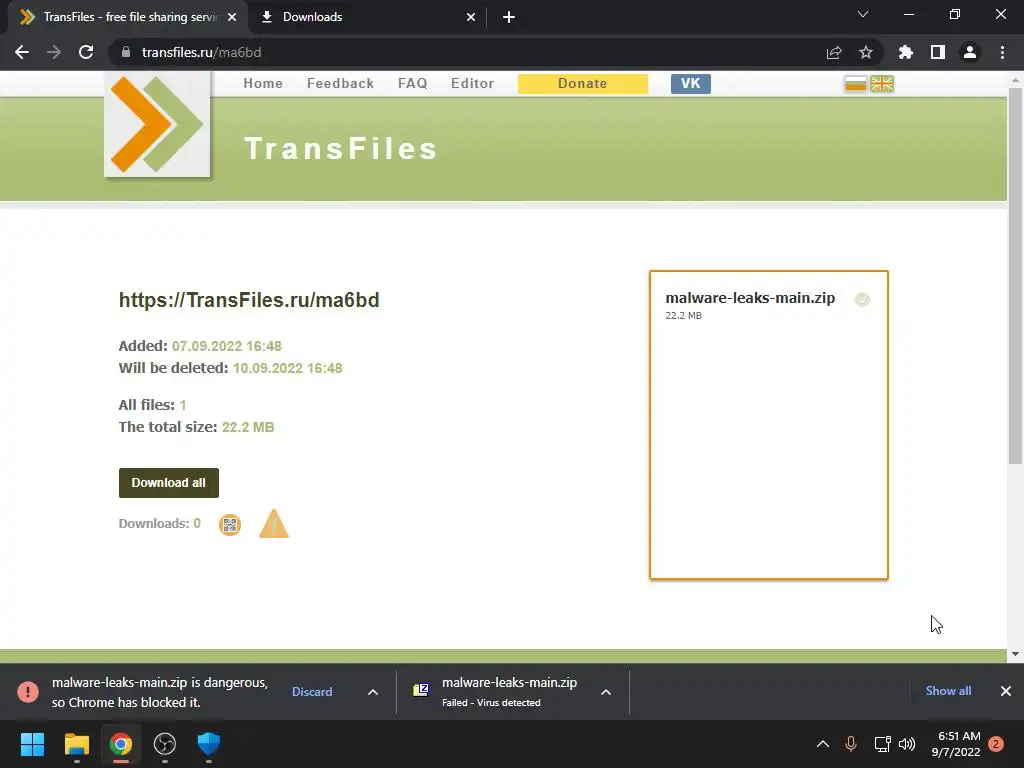Click the scrollbar down arrow
Screen dimensions: 1024x768
click(x=1015, y=654)
